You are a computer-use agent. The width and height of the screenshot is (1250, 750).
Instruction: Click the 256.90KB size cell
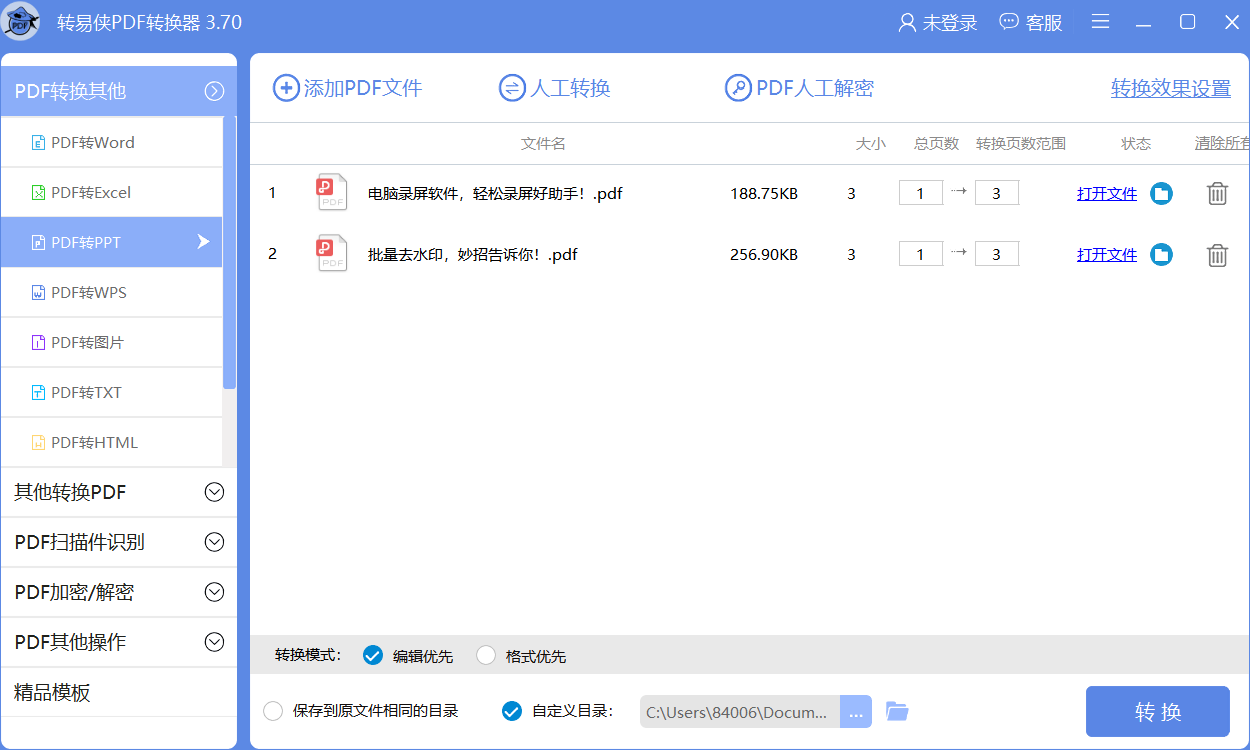click(x=764, y=255)
